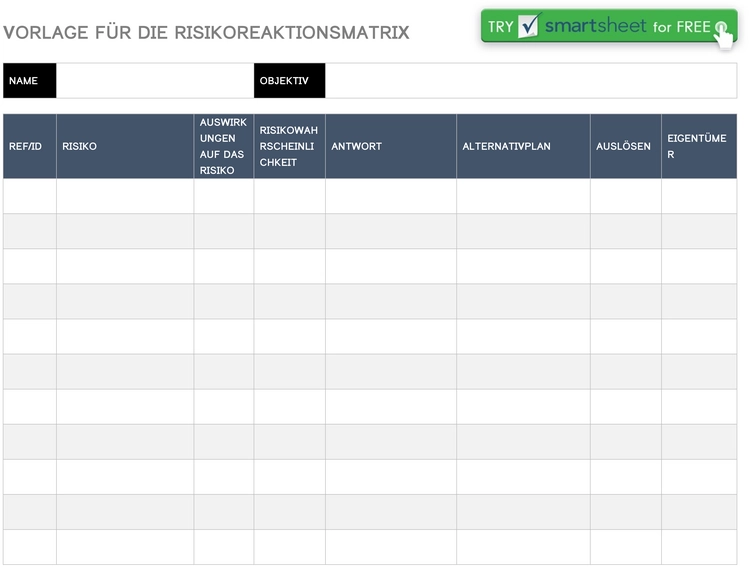Select the NAME label cell
749x567 pixels.
tap(30, 81)
